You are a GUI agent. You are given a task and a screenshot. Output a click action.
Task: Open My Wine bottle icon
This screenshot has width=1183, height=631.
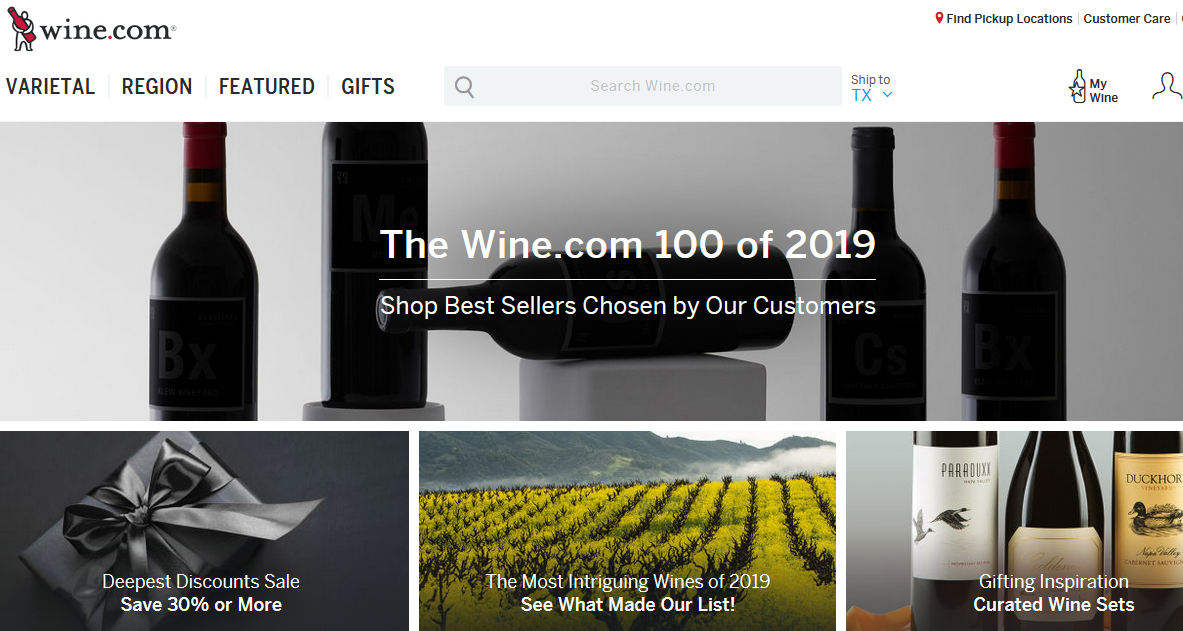click(x=1078, y=87)
